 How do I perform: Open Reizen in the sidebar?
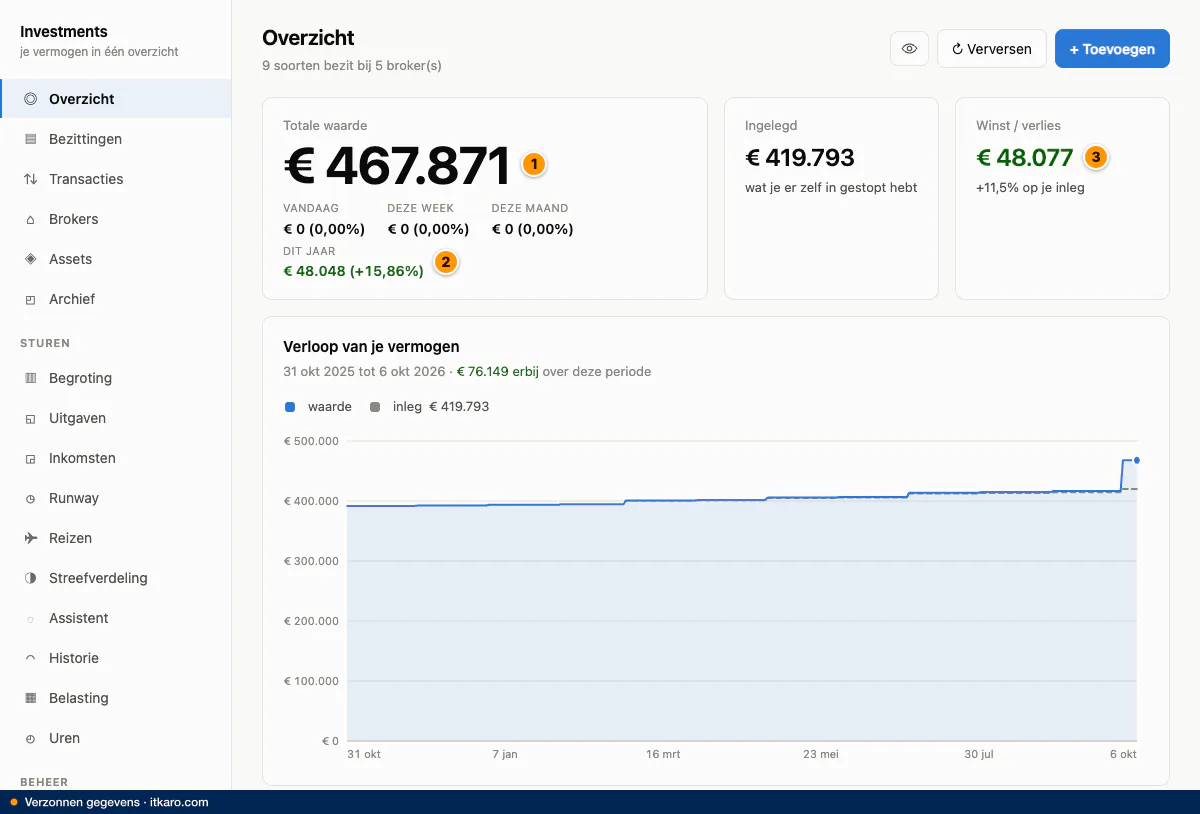coord(116,538)
